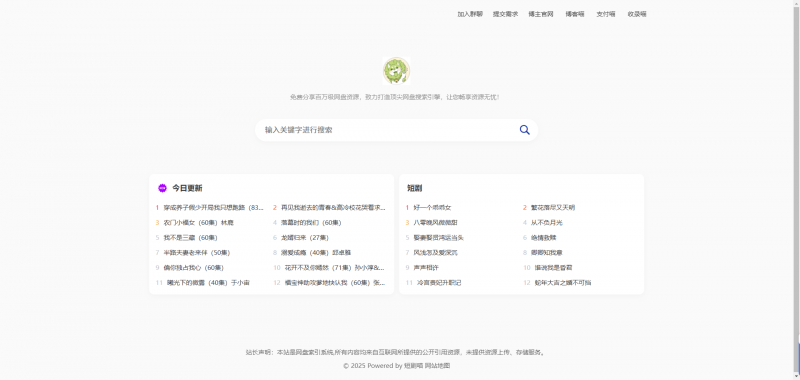
Task: Open 落幕时的我们 (60集) entry
Action: tap(311, 223)
